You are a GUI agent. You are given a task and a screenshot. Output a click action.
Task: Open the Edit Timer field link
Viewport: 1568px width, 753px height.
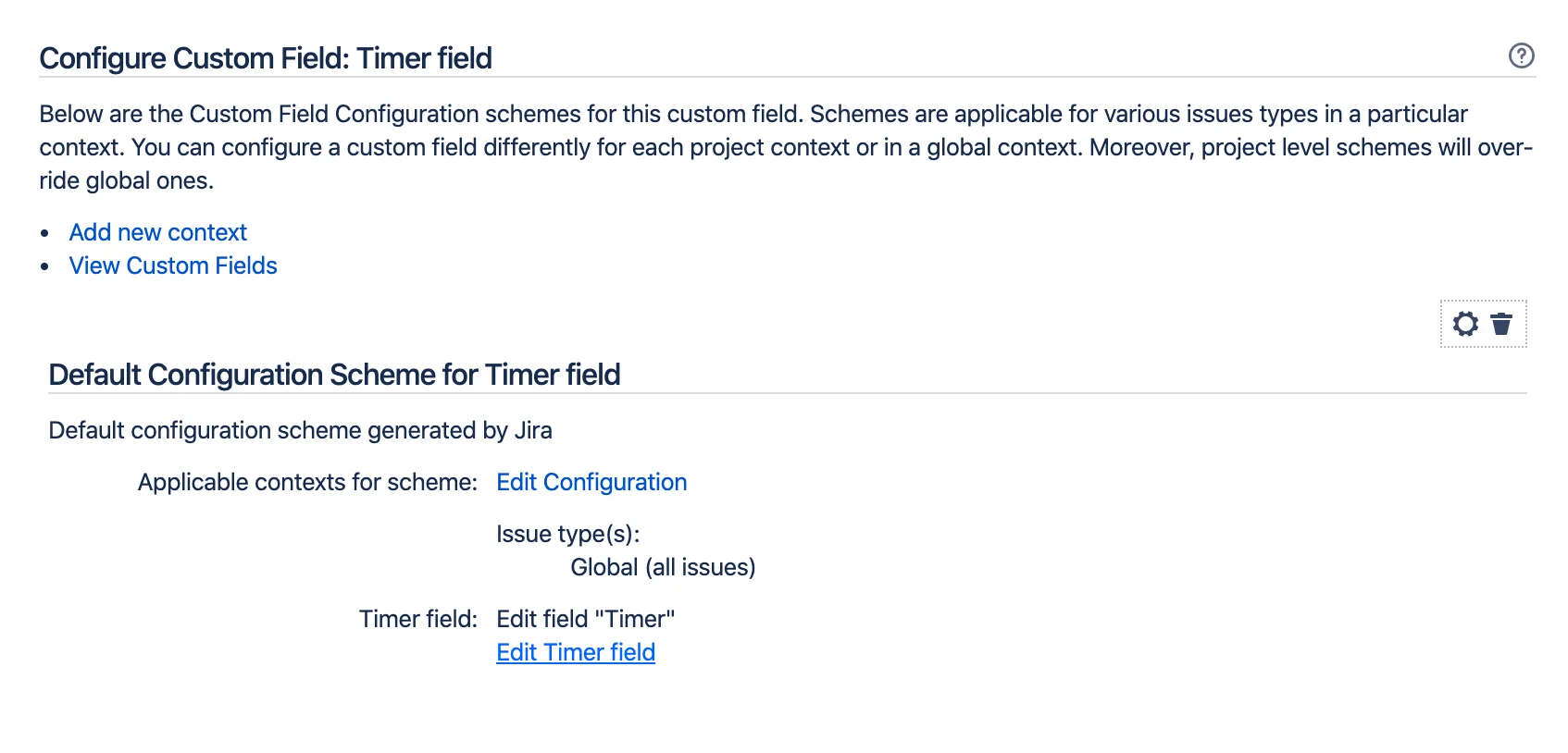(576, 652)
